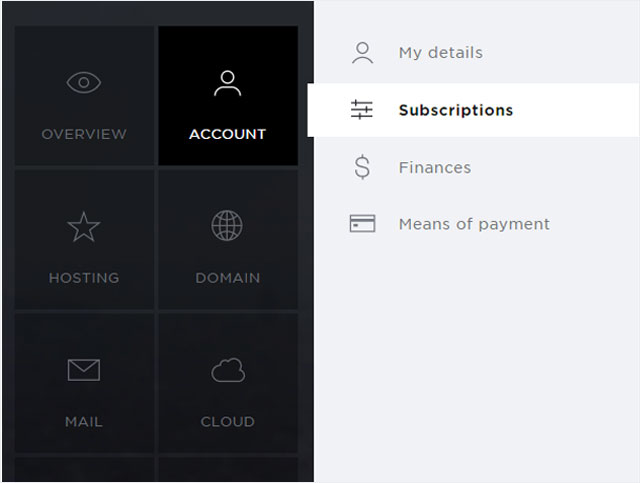This screenshot has height=483, width=640.
Task: Open the My details text link
Action: tap(440, 53)
